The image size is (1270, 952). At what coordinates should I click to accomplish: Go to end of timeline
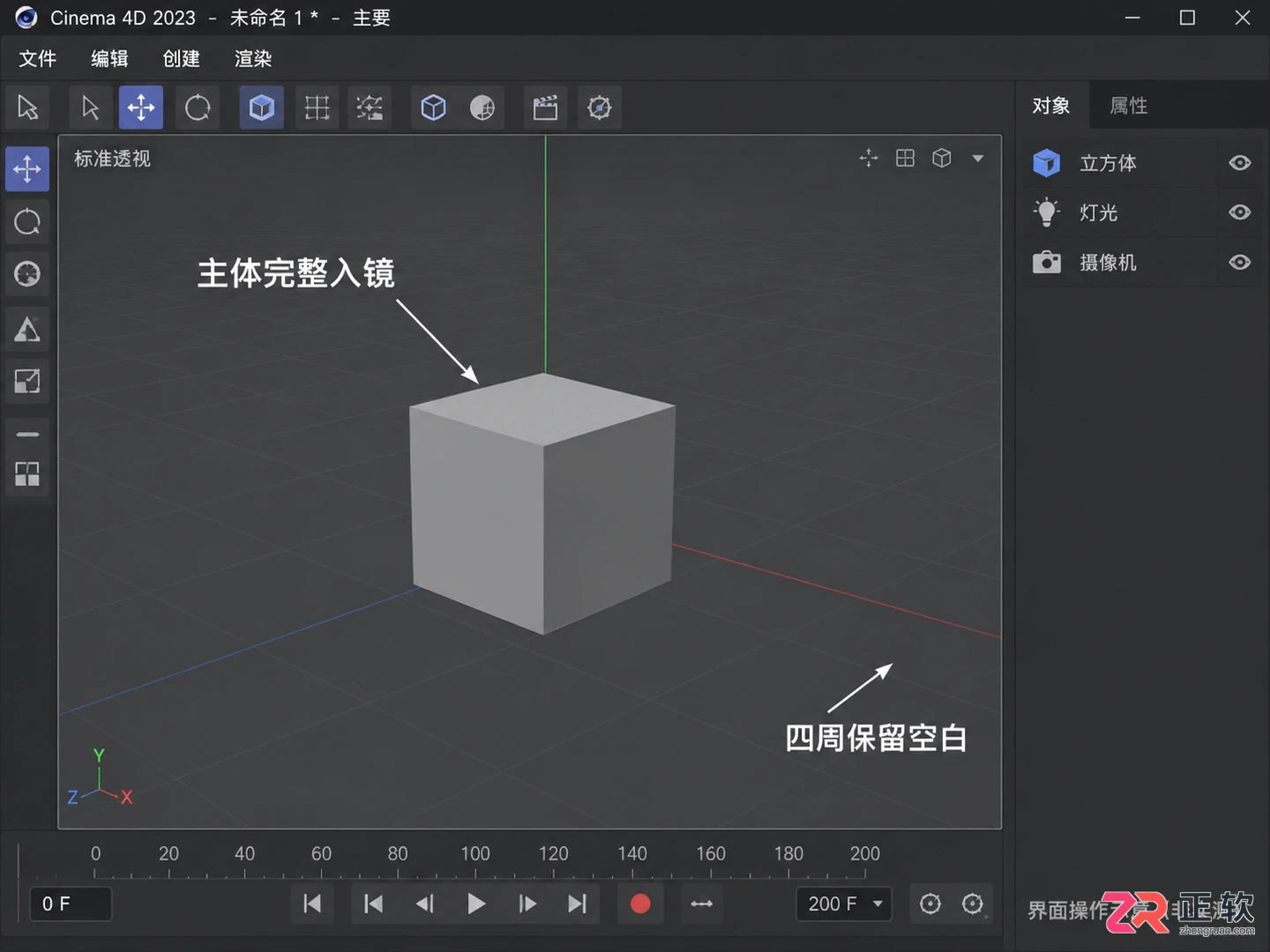[577, 904]
